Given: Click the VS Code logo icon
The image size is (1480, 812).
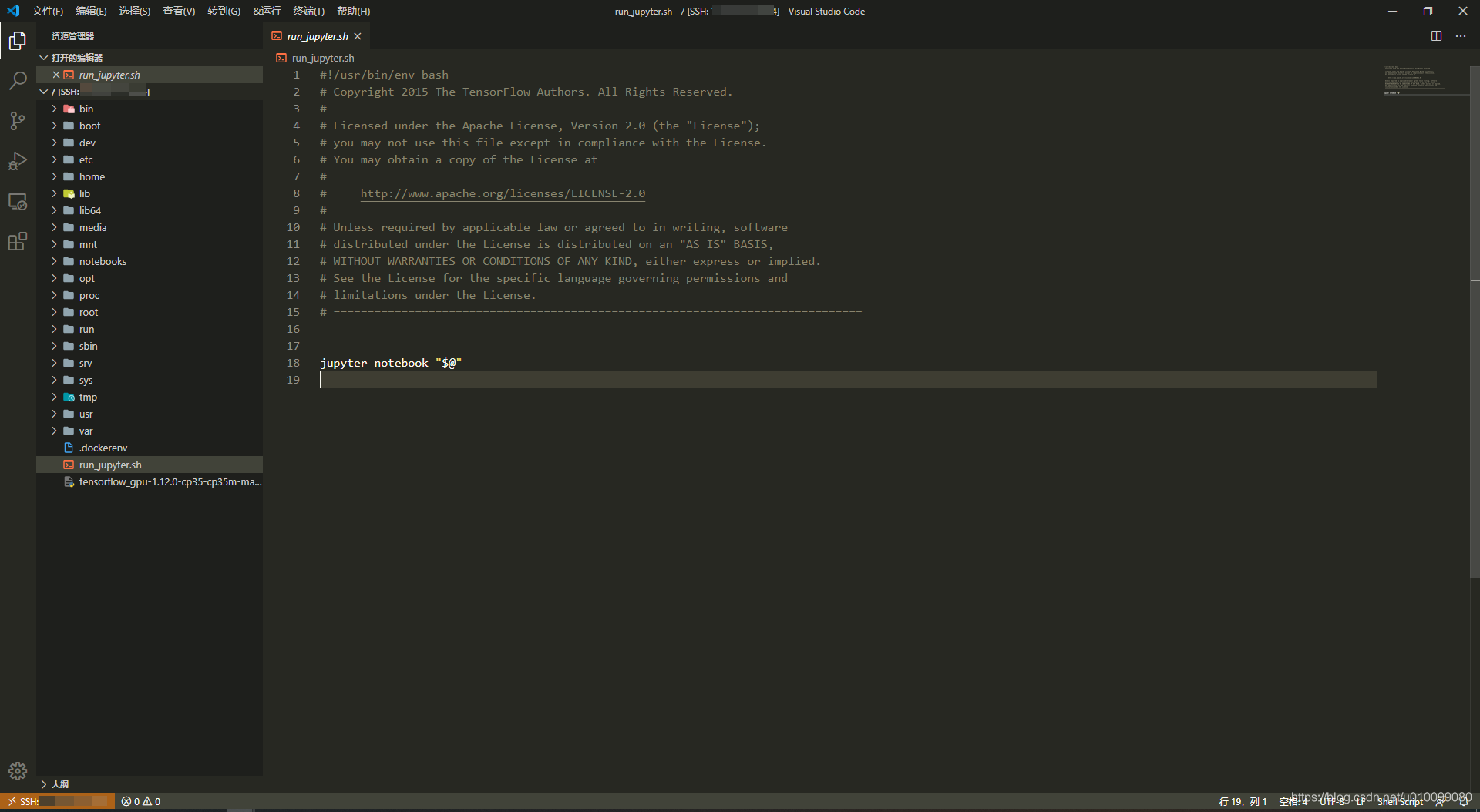Looking at the screenshot, I should pos(13,11).
